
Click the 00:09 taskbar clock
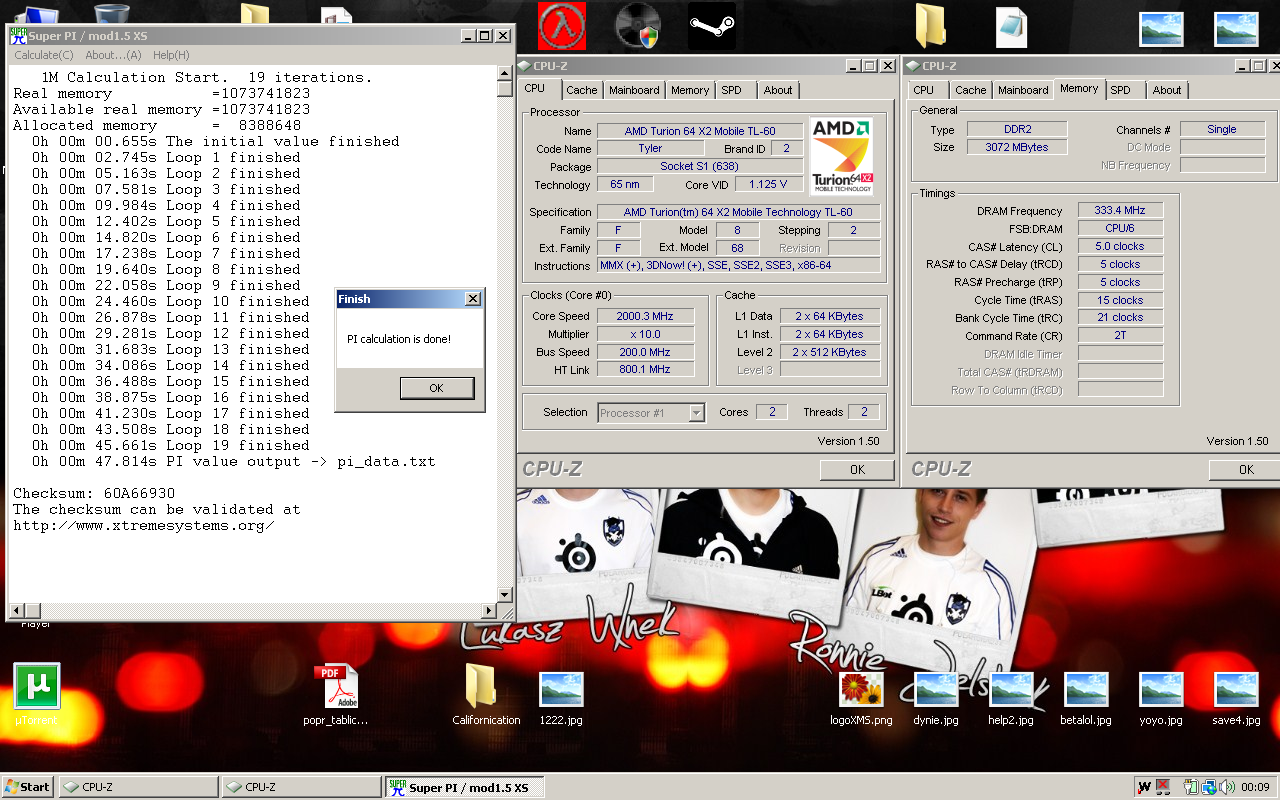click(1255, 787)
